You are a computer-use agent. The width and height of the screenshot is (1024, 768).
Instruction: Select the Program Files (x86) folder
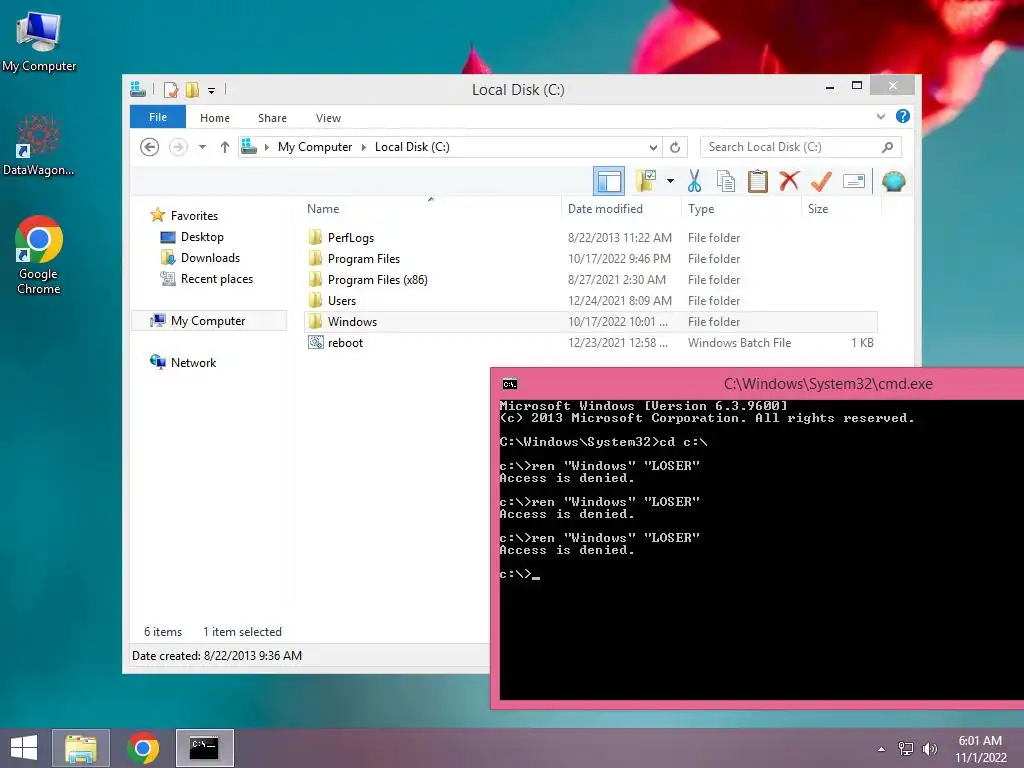(x=590, y=280)
